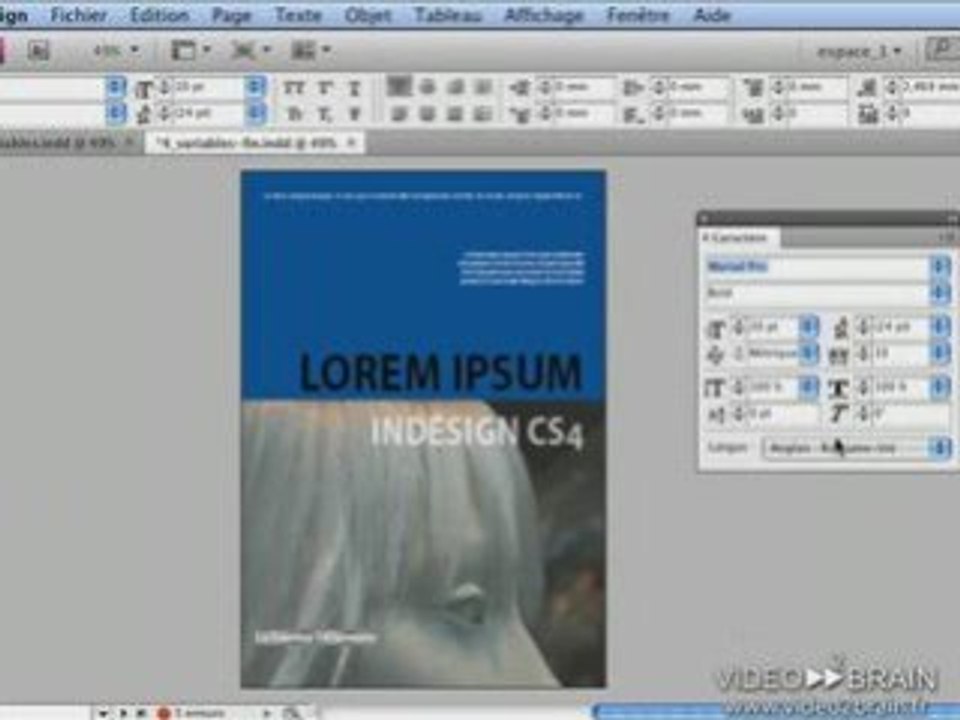Open the Affichage menu

point(544,15)
